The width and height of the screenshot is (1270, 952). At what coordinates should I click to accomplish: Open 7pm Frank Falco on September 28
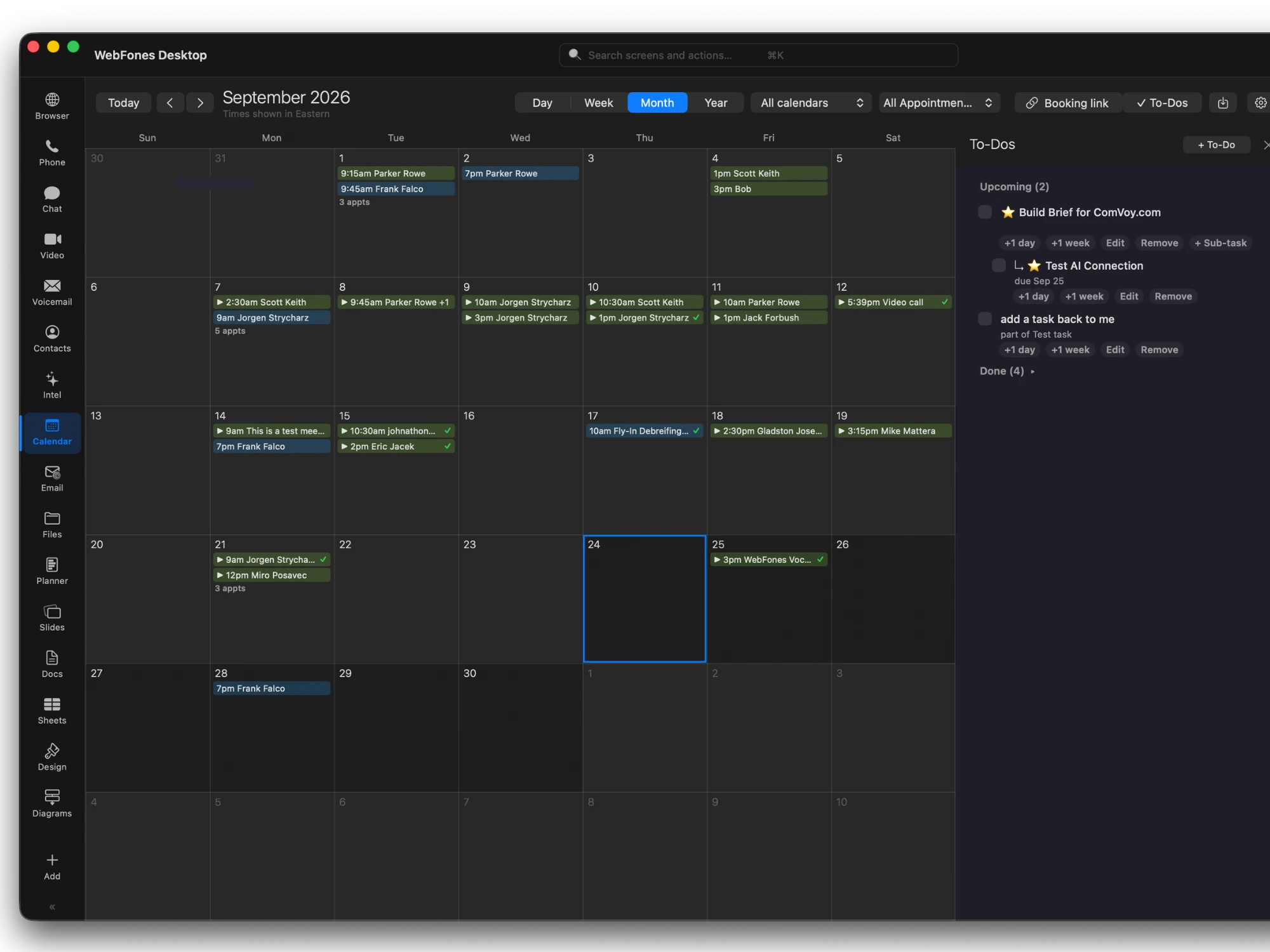point(272,689)
